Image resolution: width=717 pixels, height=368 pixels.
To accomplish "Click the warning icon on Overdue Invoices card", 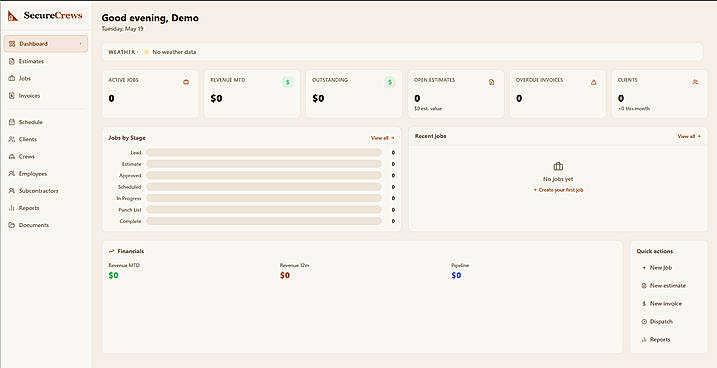I will tap(594, 82).
